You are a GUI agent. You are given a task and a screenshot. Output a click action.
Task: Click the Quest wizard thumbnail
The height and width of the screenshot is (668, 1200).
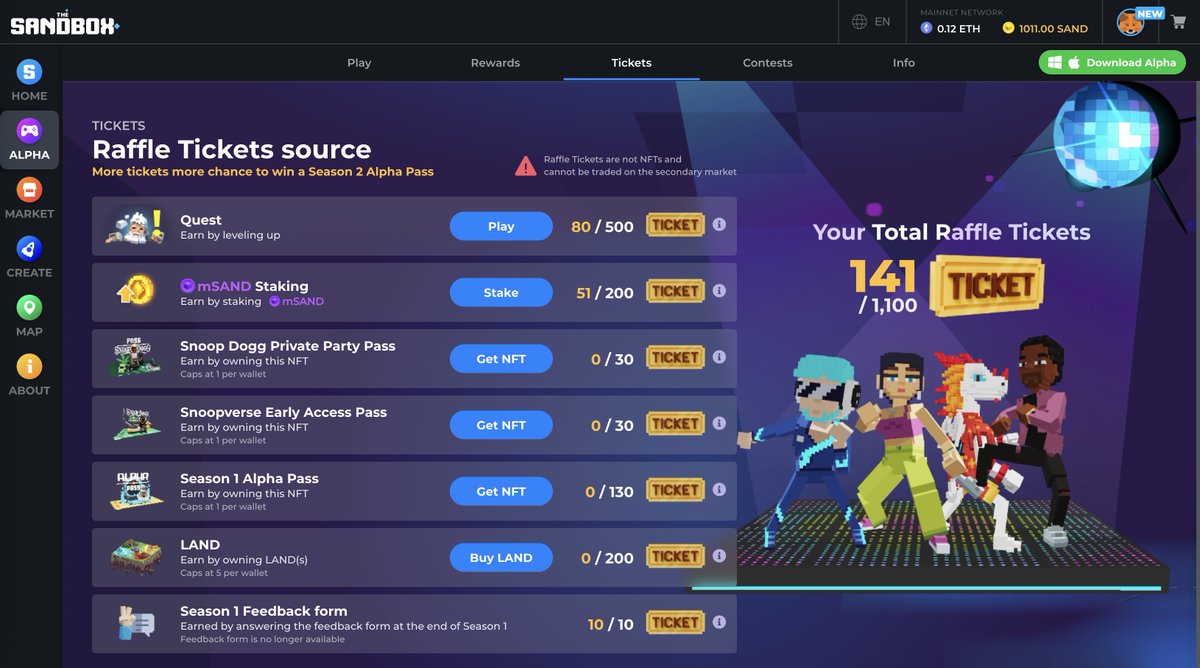pyautogui.click(x=134, y=226)
